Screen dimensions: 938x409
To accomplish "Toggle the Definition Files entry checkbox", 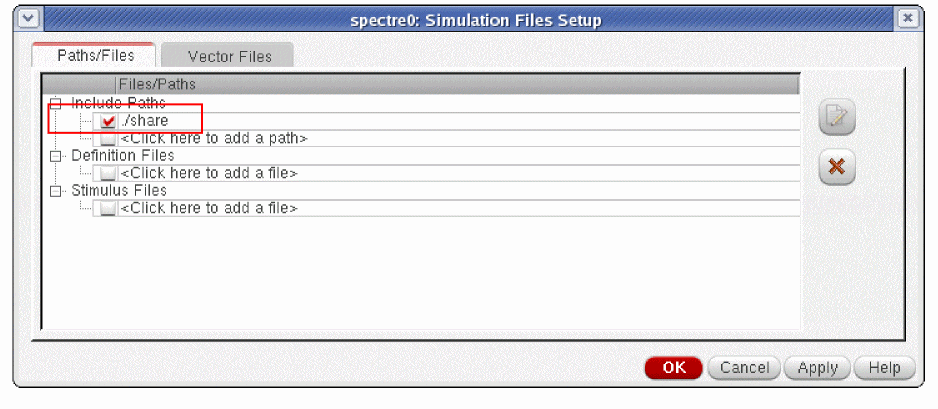I will [108, 174].
